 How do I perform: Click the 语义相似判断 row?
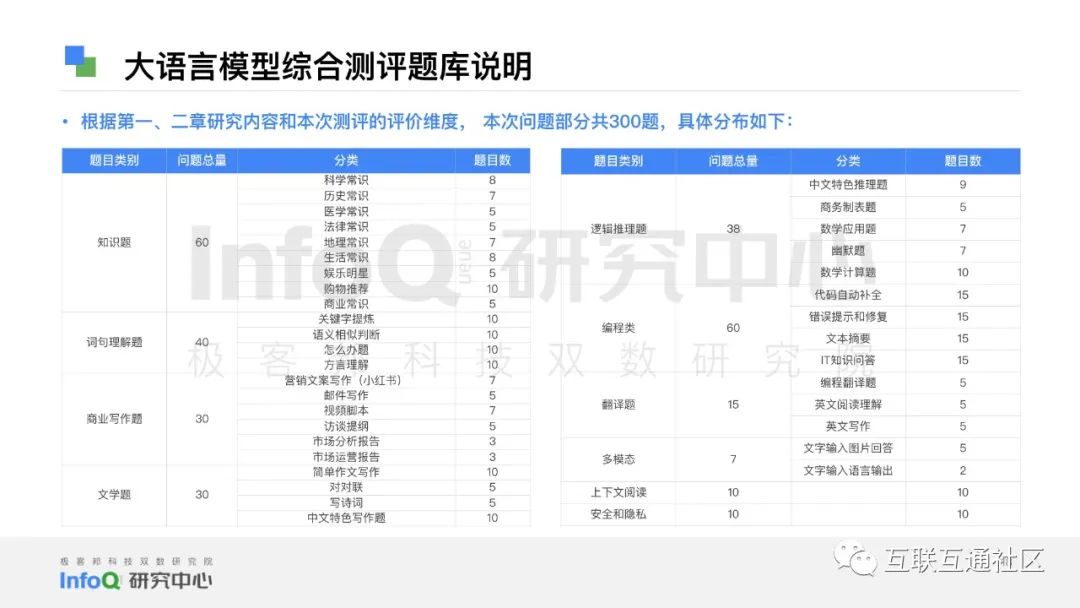coord(384,335)
